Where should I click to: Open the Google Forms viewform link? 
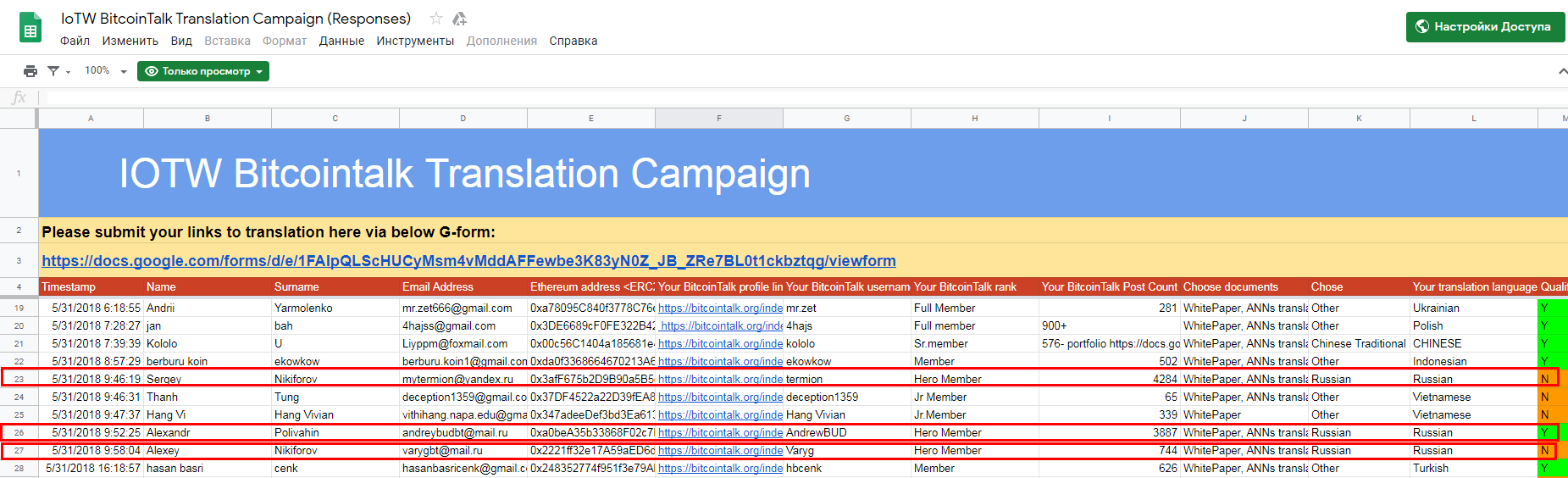click(x=468, y=261)
